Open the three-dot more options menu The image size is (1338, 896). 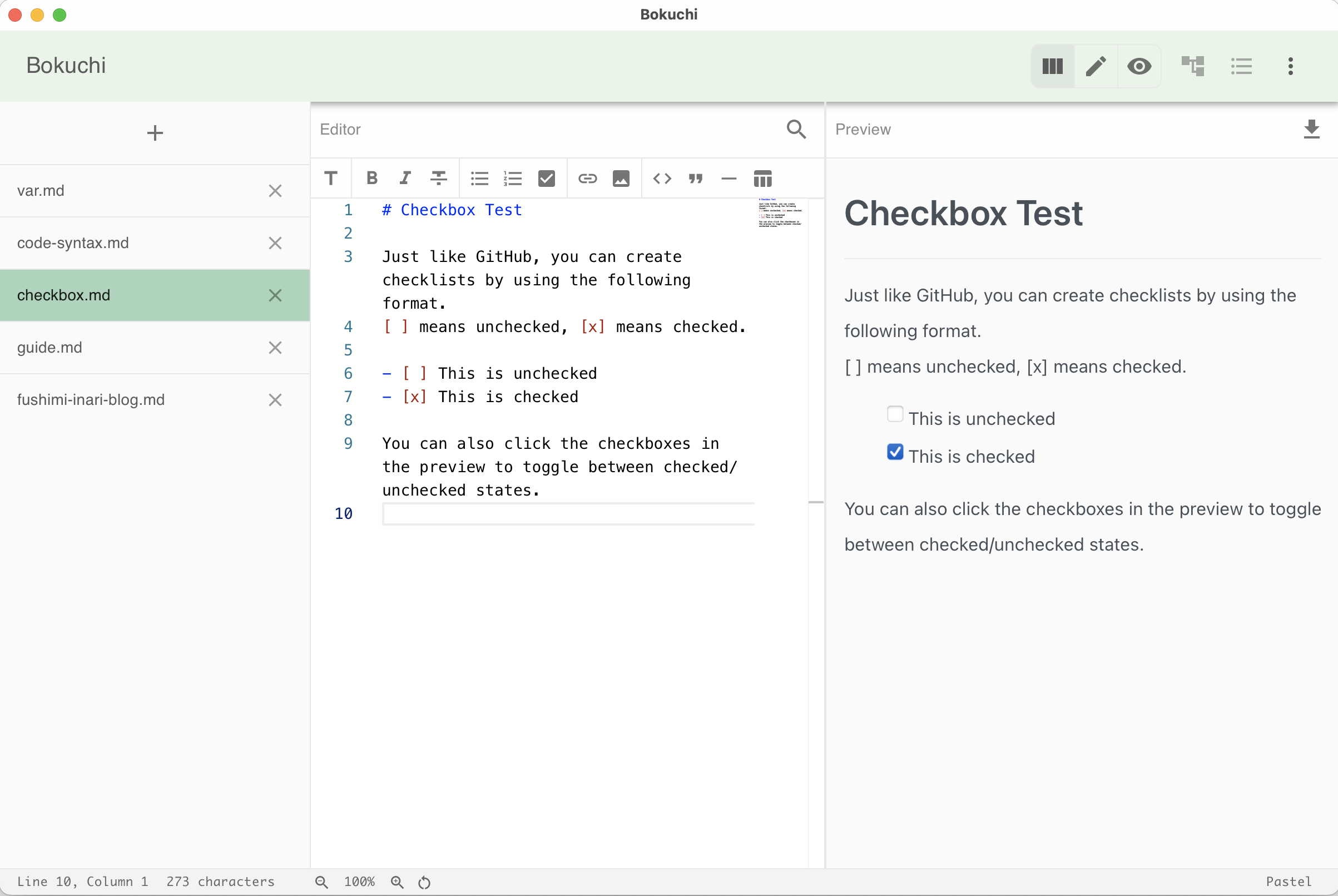point(1290,66)
